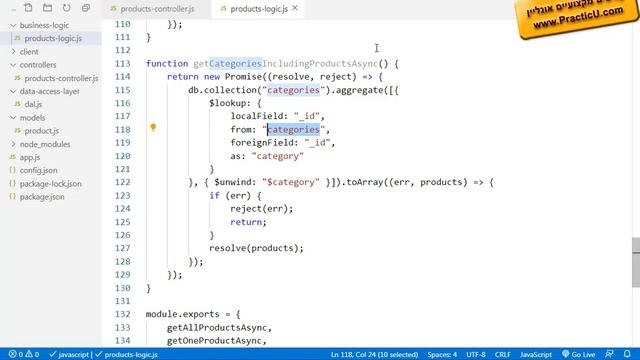Click "$category" in the $unwind stage
This screenshot has height=360, width=640.
pyautogui.click(x=291, y=182)
